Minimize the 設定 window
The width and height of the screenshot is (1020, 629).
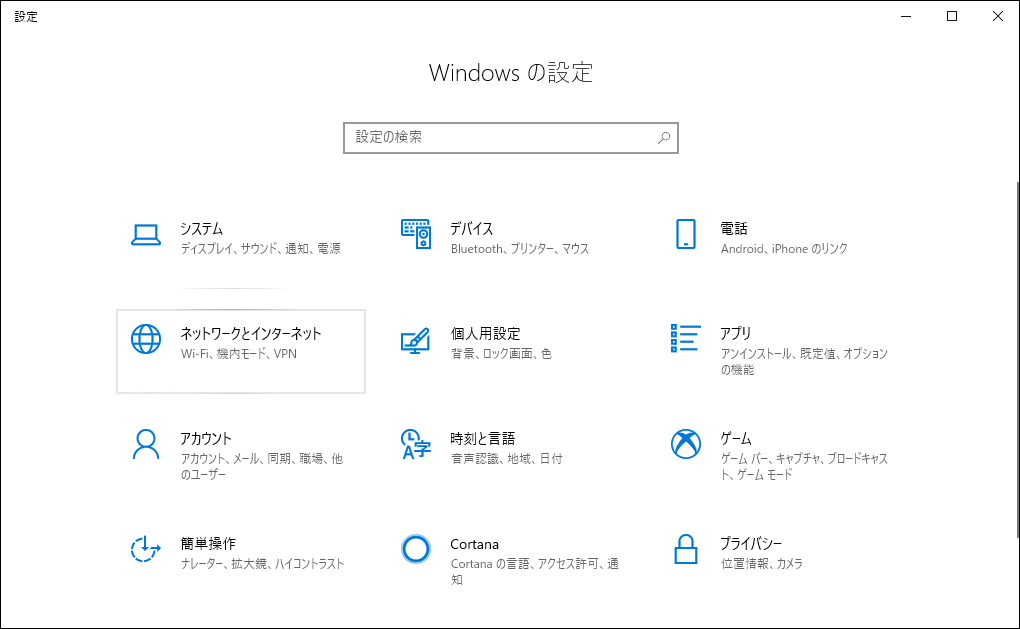click(x=906, y=16)
